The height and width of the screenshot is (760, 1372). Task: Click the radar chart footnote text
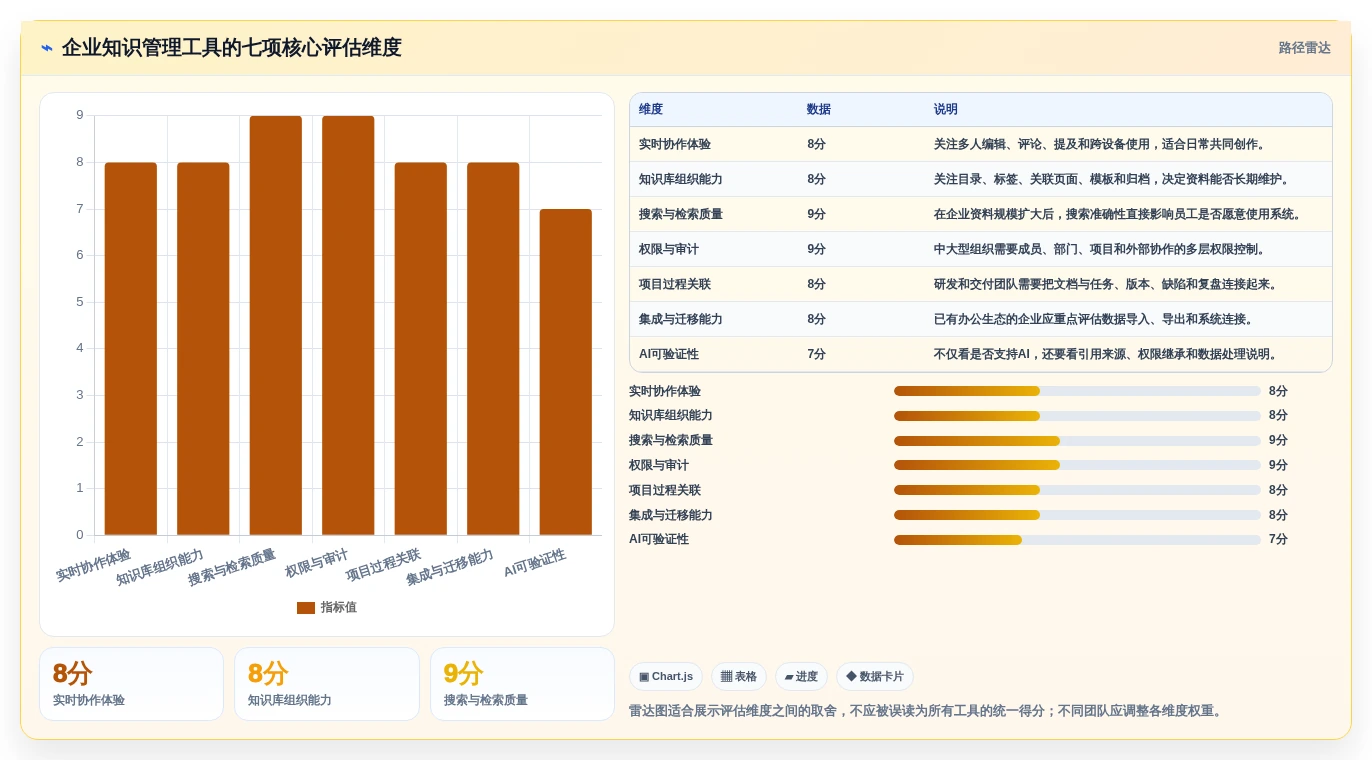(927, 711)
